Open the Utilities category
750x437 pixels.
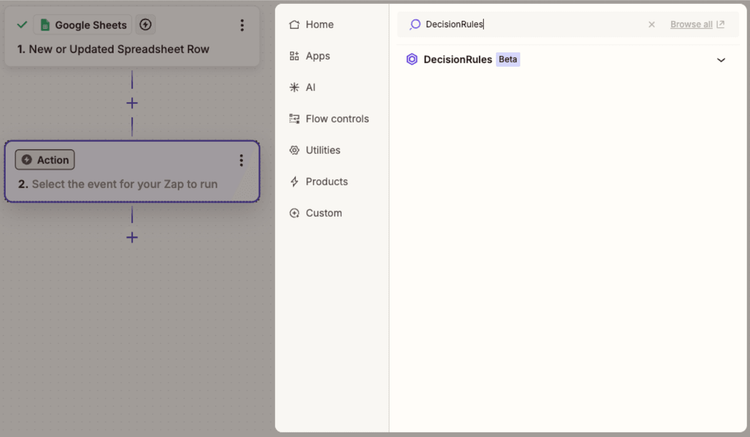[x=322, y=150]
